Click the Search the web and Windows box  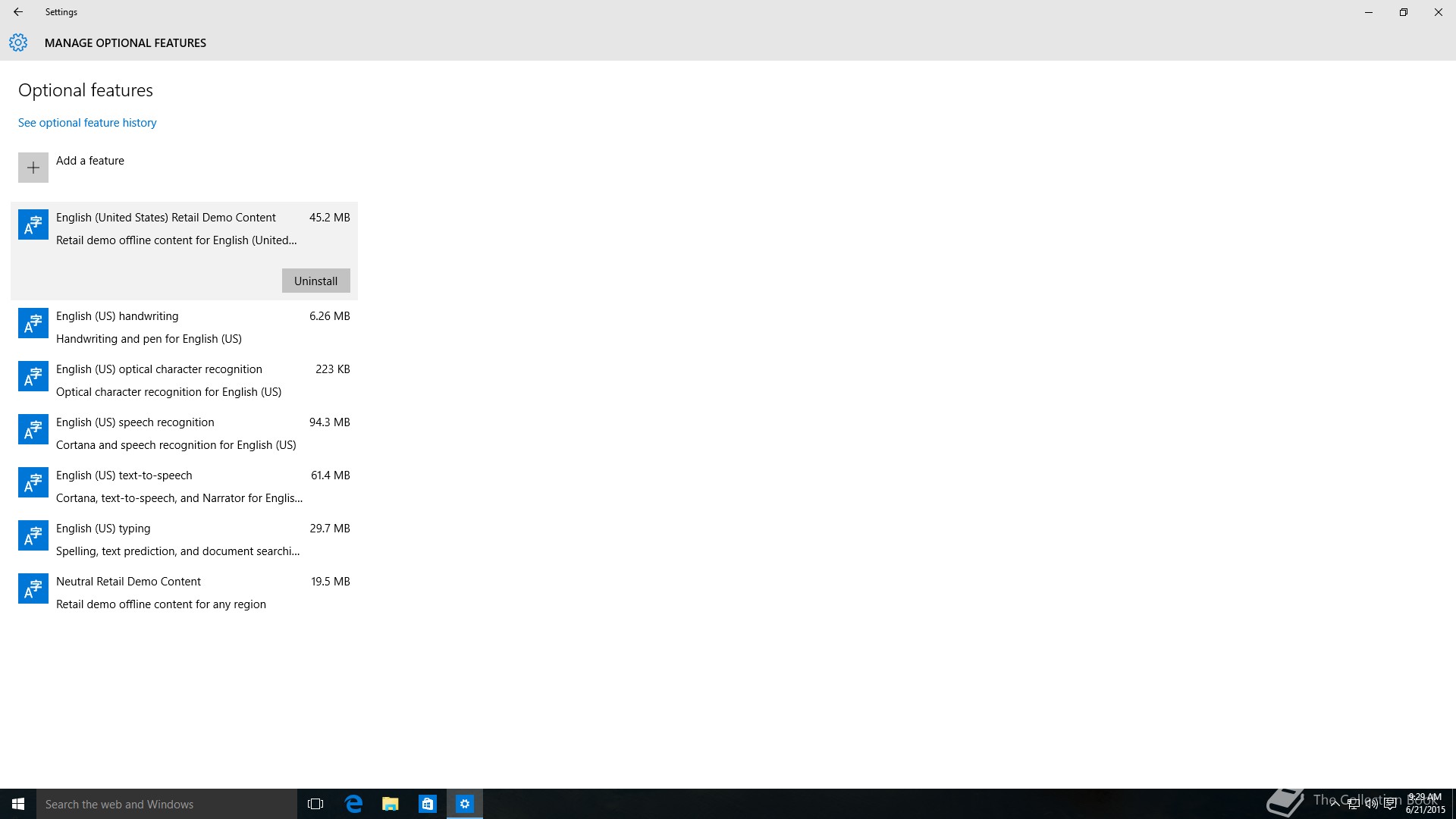tap(167, 804)
